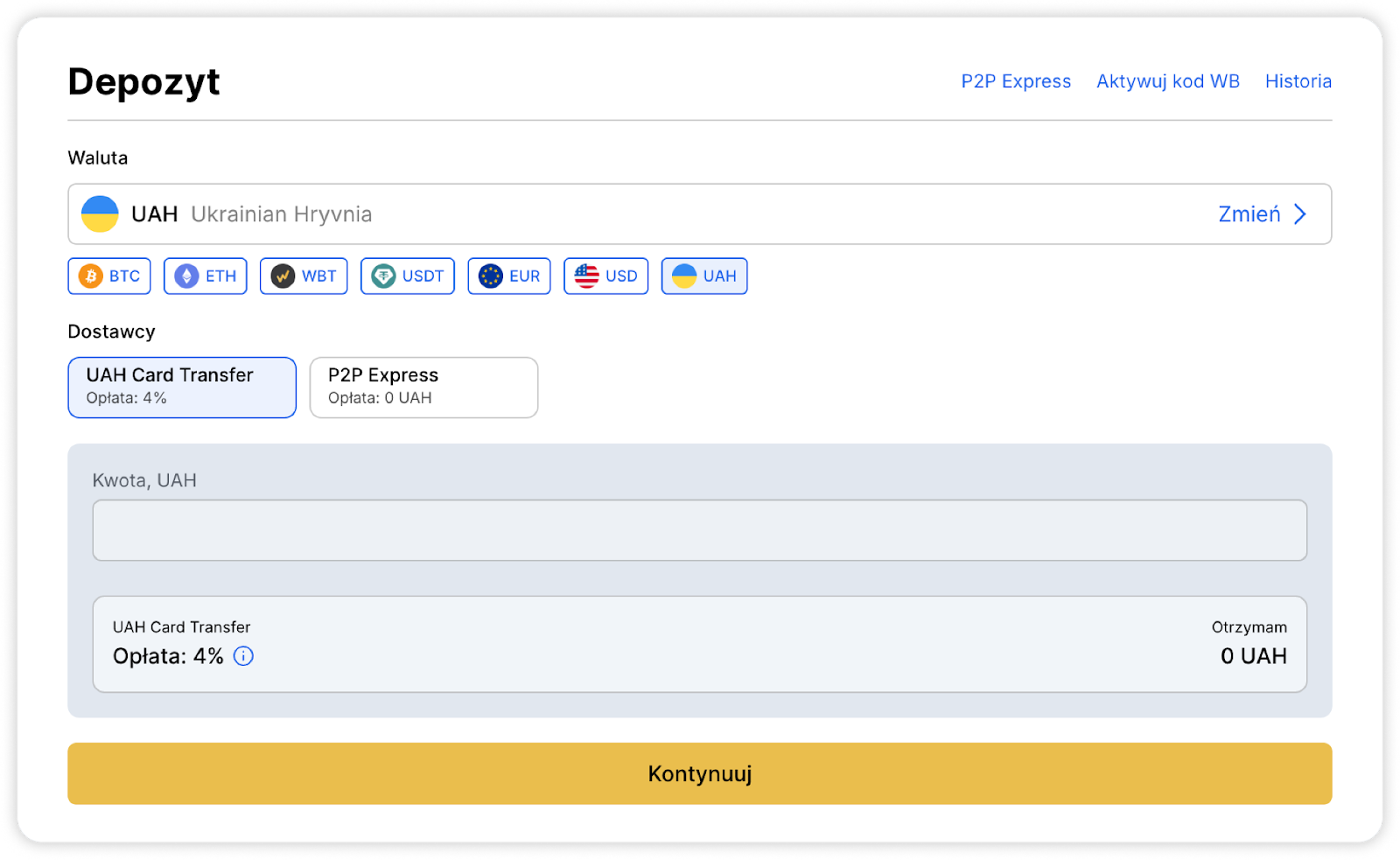Click the Ethereum diamond icon
Image resolution: width=1400 pixels, height=860 pixels.
(x=186, y=276)
